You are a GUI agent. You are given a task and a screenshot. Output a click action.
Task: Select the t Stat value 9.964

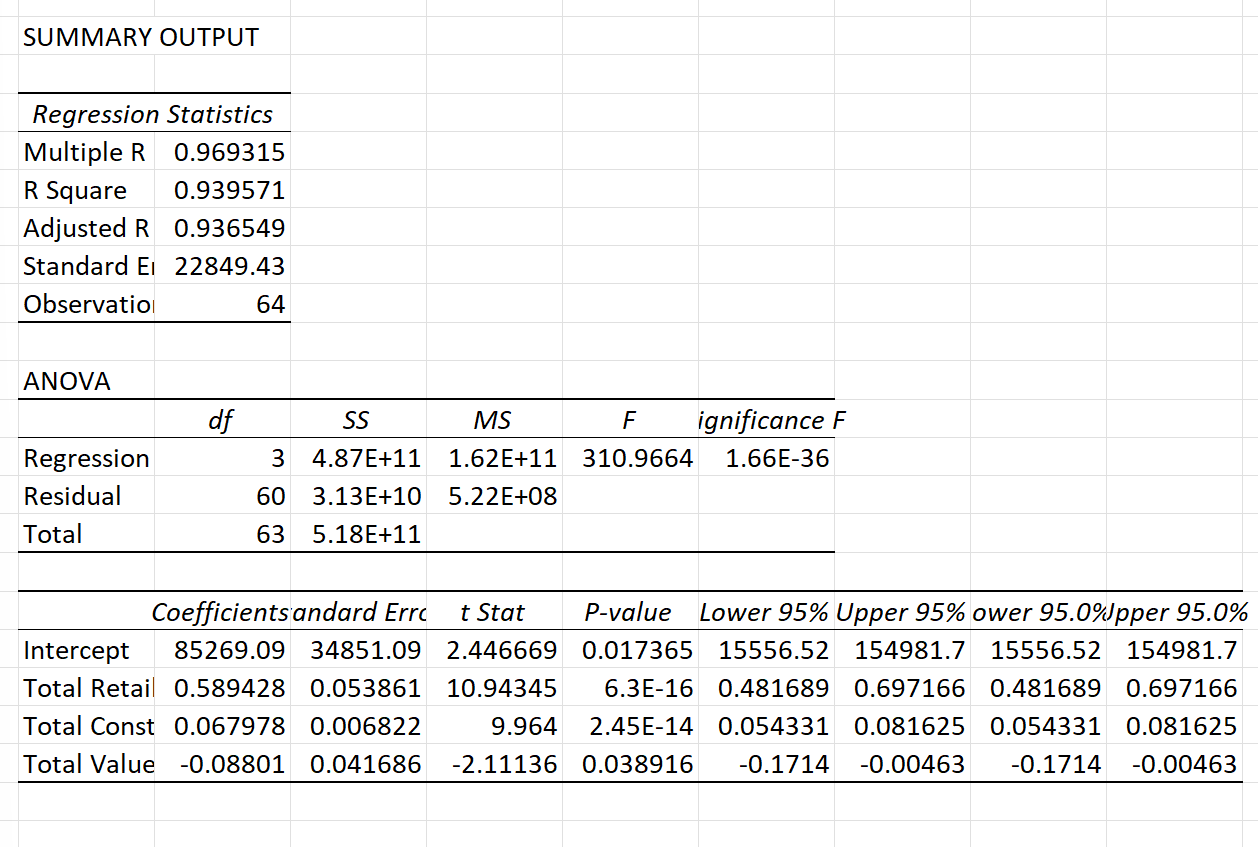click(x=523, y=726)
